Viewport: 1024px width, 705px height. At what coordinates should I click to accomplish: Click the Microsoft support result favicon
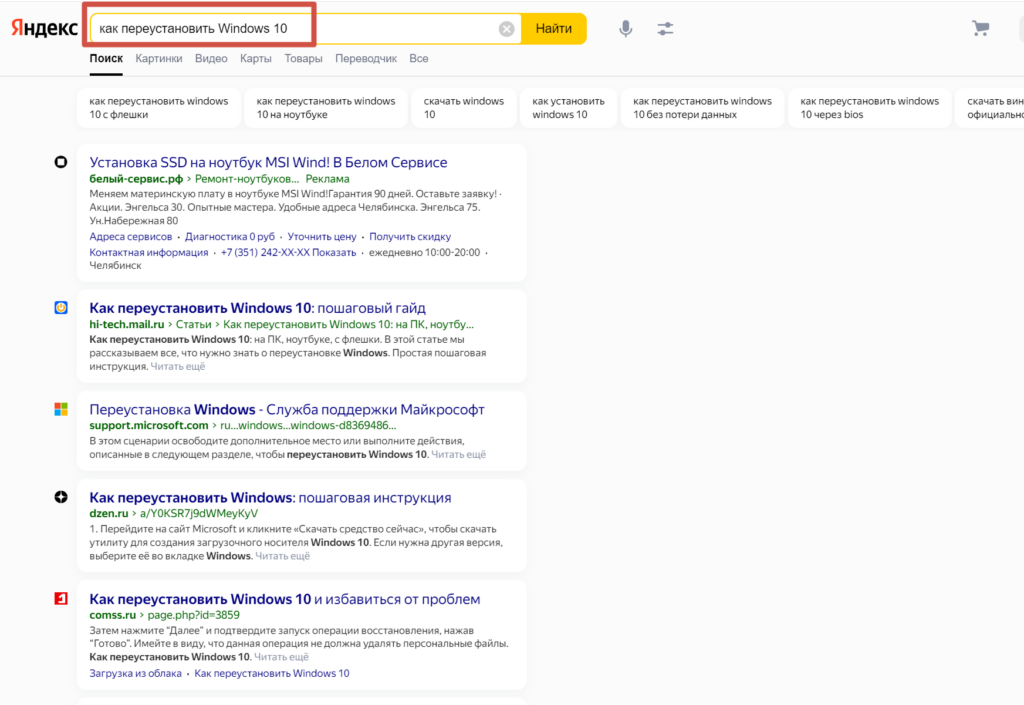coord(61,409)
